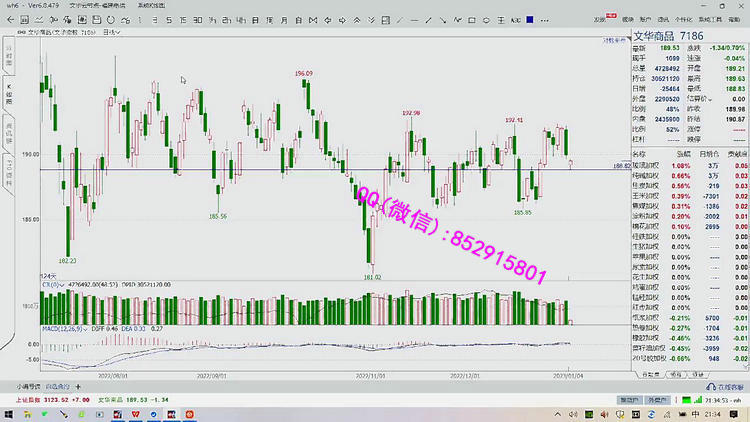Expand the 日线 period dropdown
The image size is (750, 422).
tap(111, 32)
